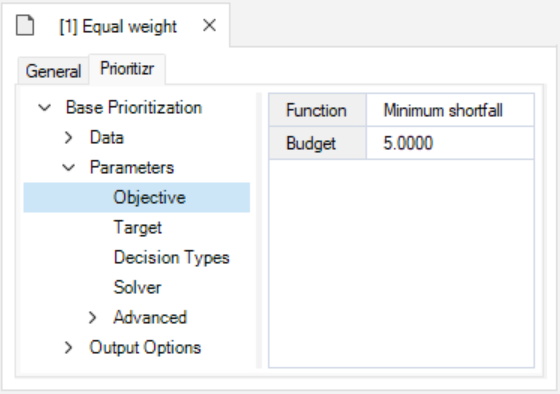Click the Budget row label cell

point(318,143)
